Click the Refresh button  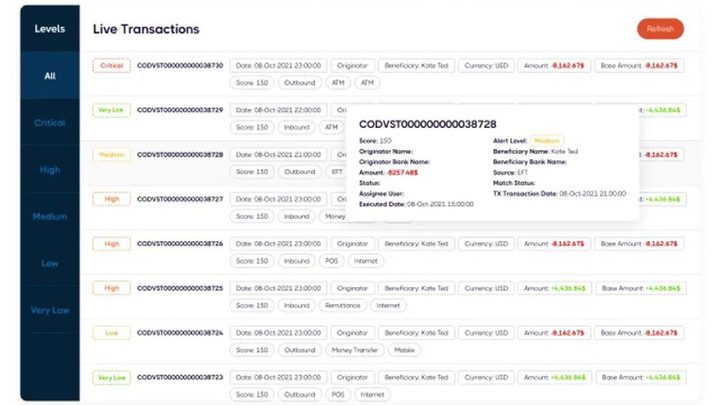click(660, 28)
